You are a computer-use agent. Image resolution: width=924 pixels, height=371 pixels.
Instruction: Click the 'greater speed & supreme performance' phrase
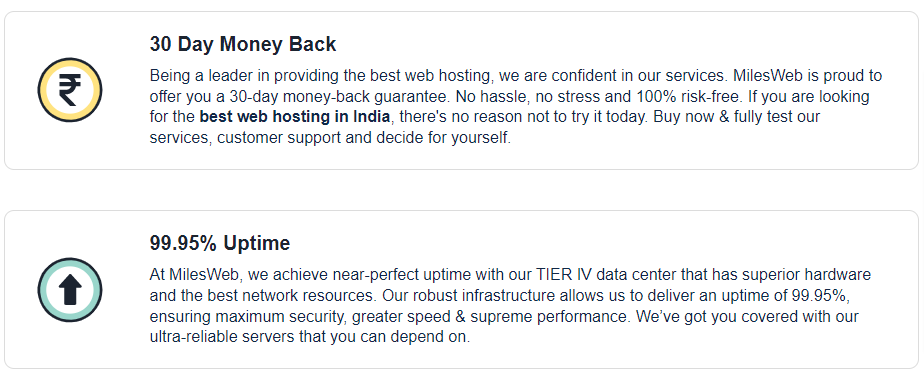tap(491, 317)
